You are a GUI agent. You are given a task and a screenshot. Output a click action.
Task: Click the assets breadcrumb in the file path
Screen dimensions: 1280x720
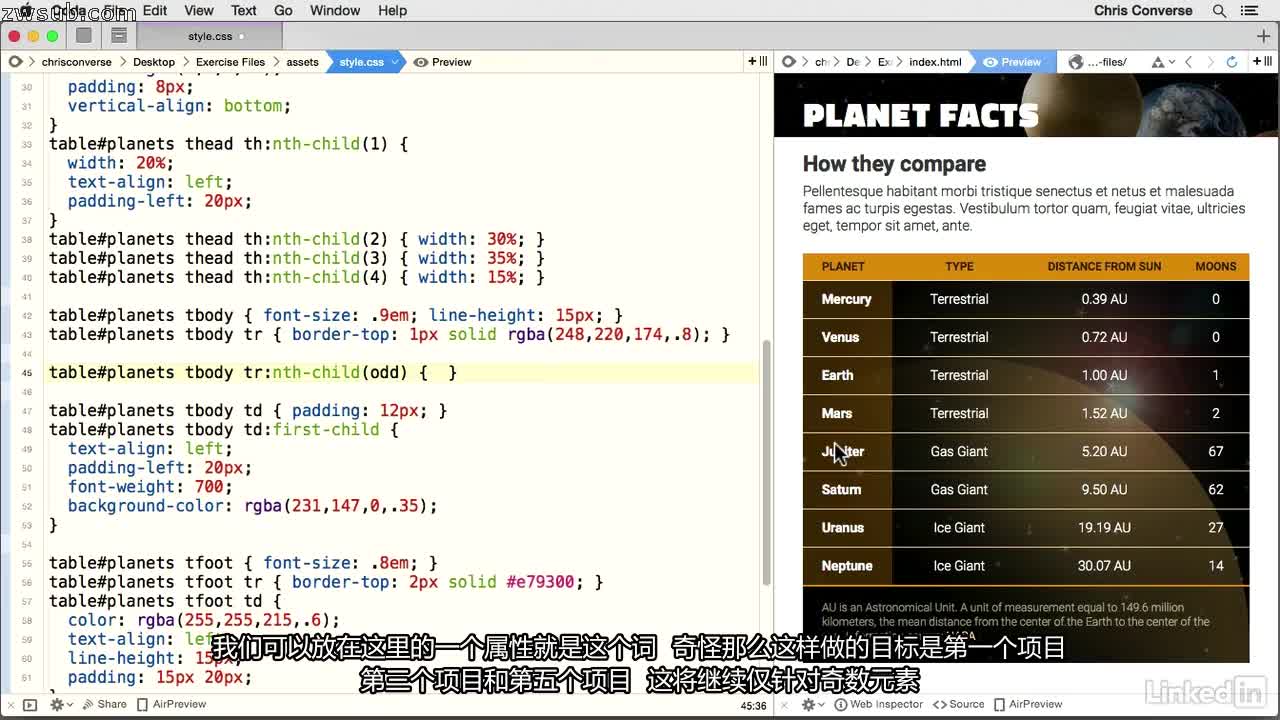pos(302,61)
